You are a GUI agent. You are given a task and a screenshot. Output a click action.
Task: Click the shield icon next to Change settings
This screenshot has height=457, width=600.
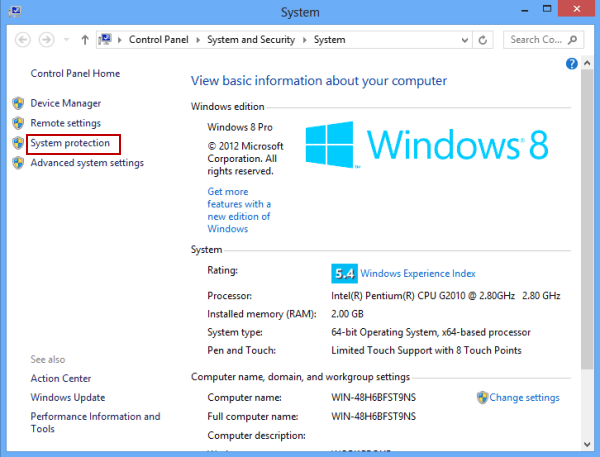[483, 398]
